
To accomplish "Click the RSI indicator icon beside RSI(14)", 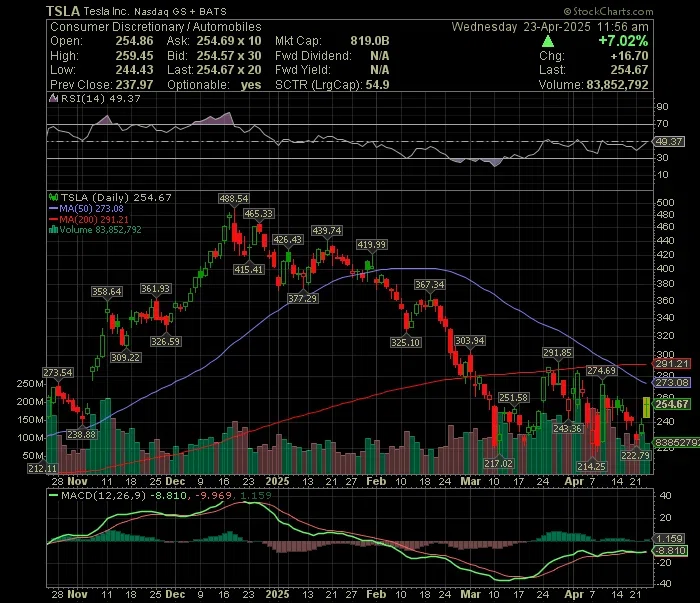I will pyautogui.click(x=54, y=98).
